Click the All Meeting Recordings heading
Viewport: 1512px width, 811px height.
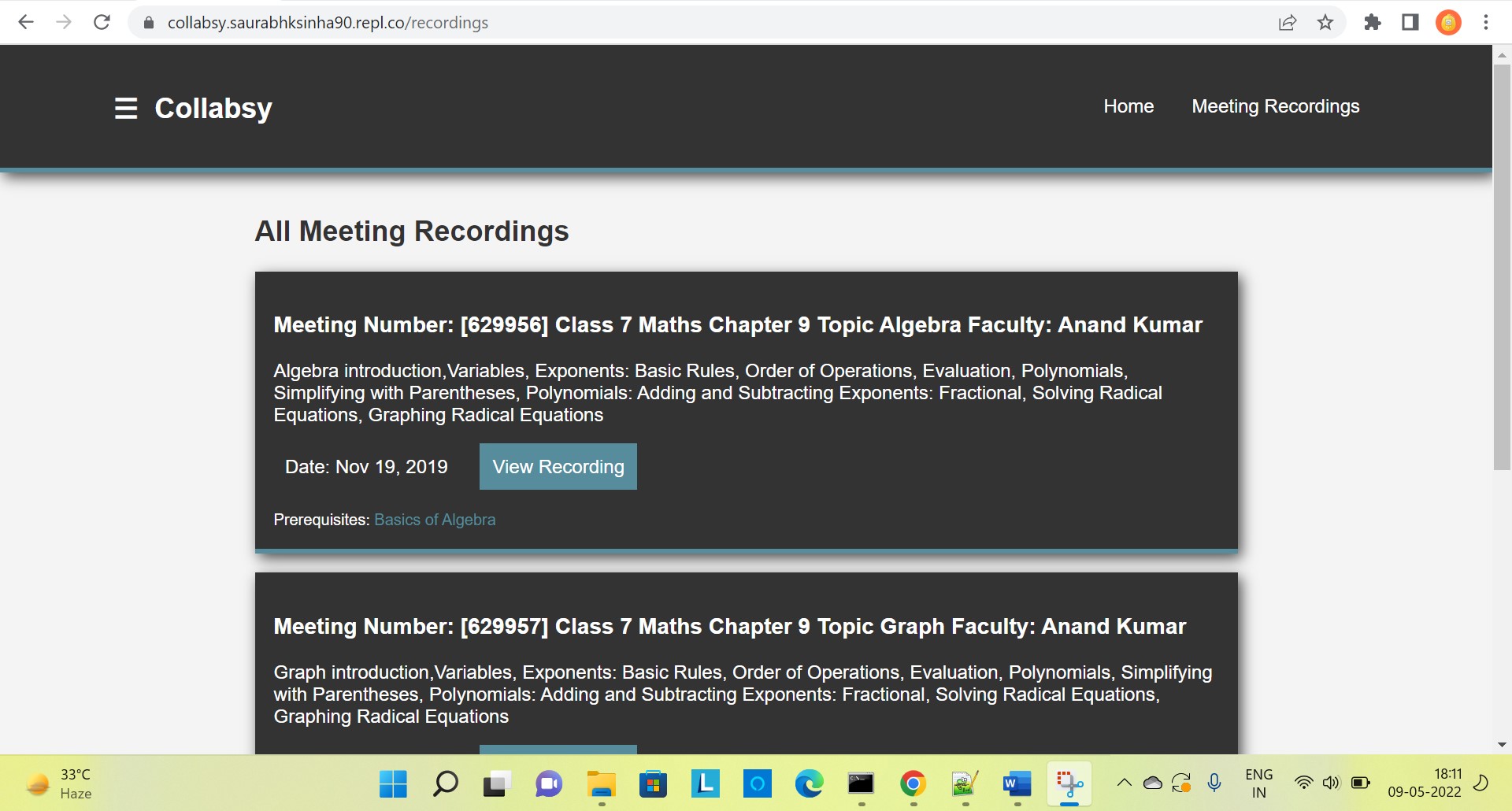[412, 231]
